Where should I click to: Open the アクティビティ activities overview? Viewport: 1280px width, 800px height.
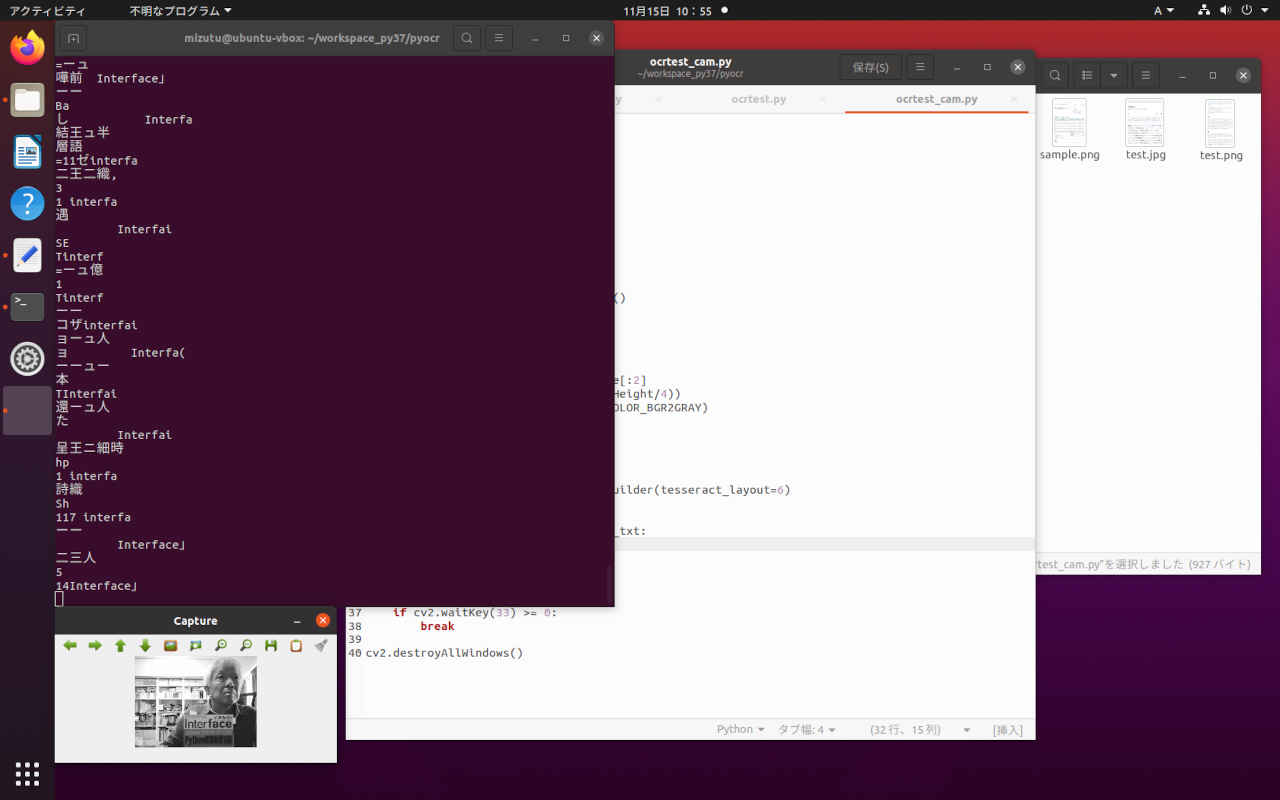(x=47, y=10)
